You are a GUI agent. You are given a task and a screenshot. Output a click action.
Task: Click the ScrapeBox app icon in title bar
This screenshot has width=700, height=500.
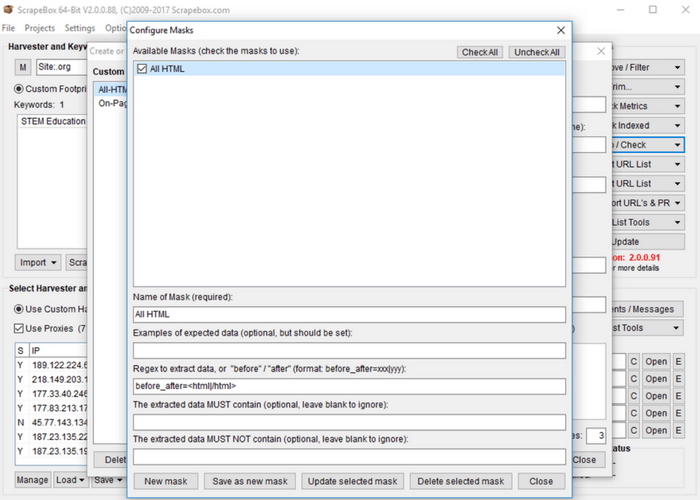pos(8,9)
